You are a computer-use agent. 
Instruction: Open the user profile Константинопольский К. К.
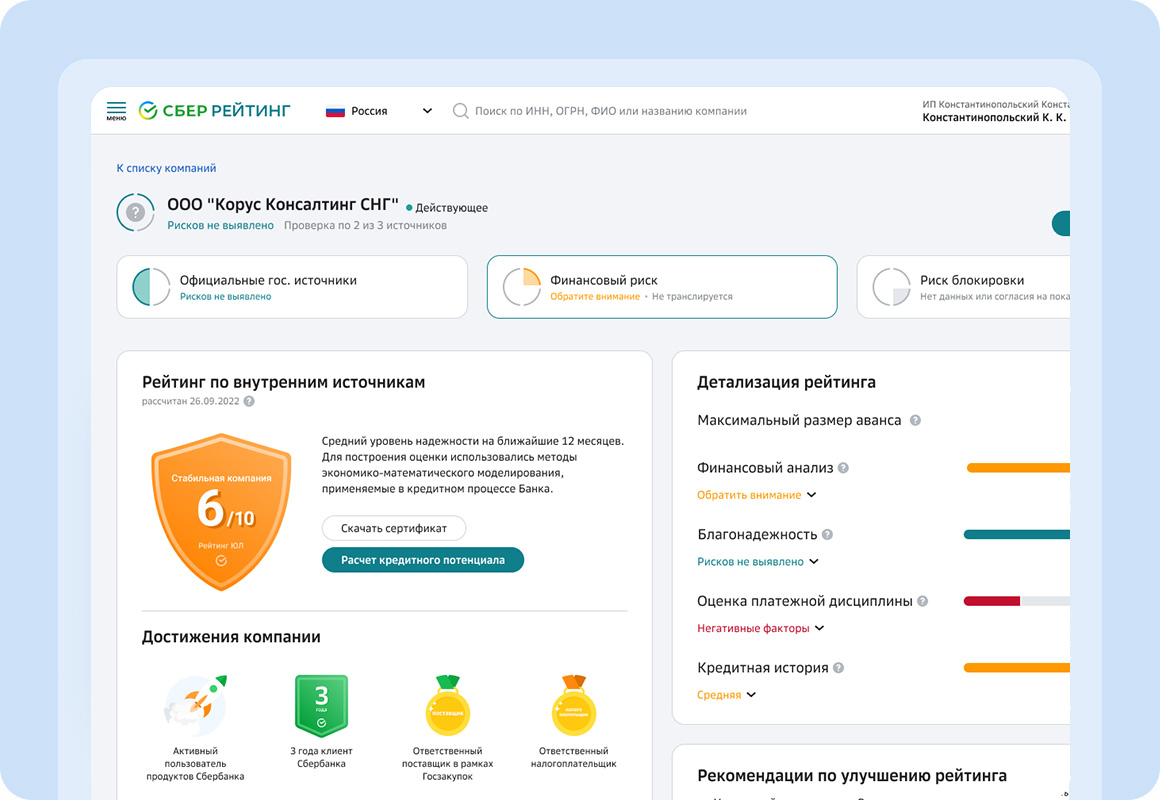pyautogui.click(x=995, y=111)
